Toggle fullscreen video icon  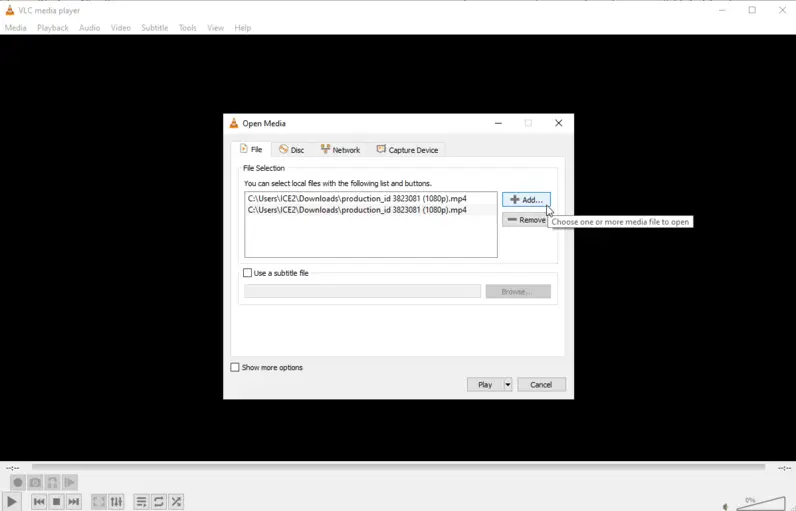[99, 501]
